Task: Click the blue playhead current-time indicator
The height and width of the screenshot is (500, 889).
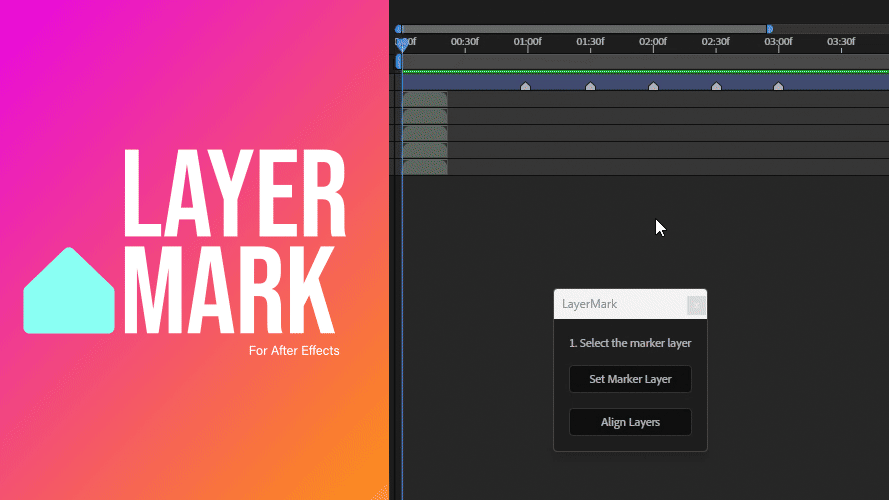Action: coord(402,44)
